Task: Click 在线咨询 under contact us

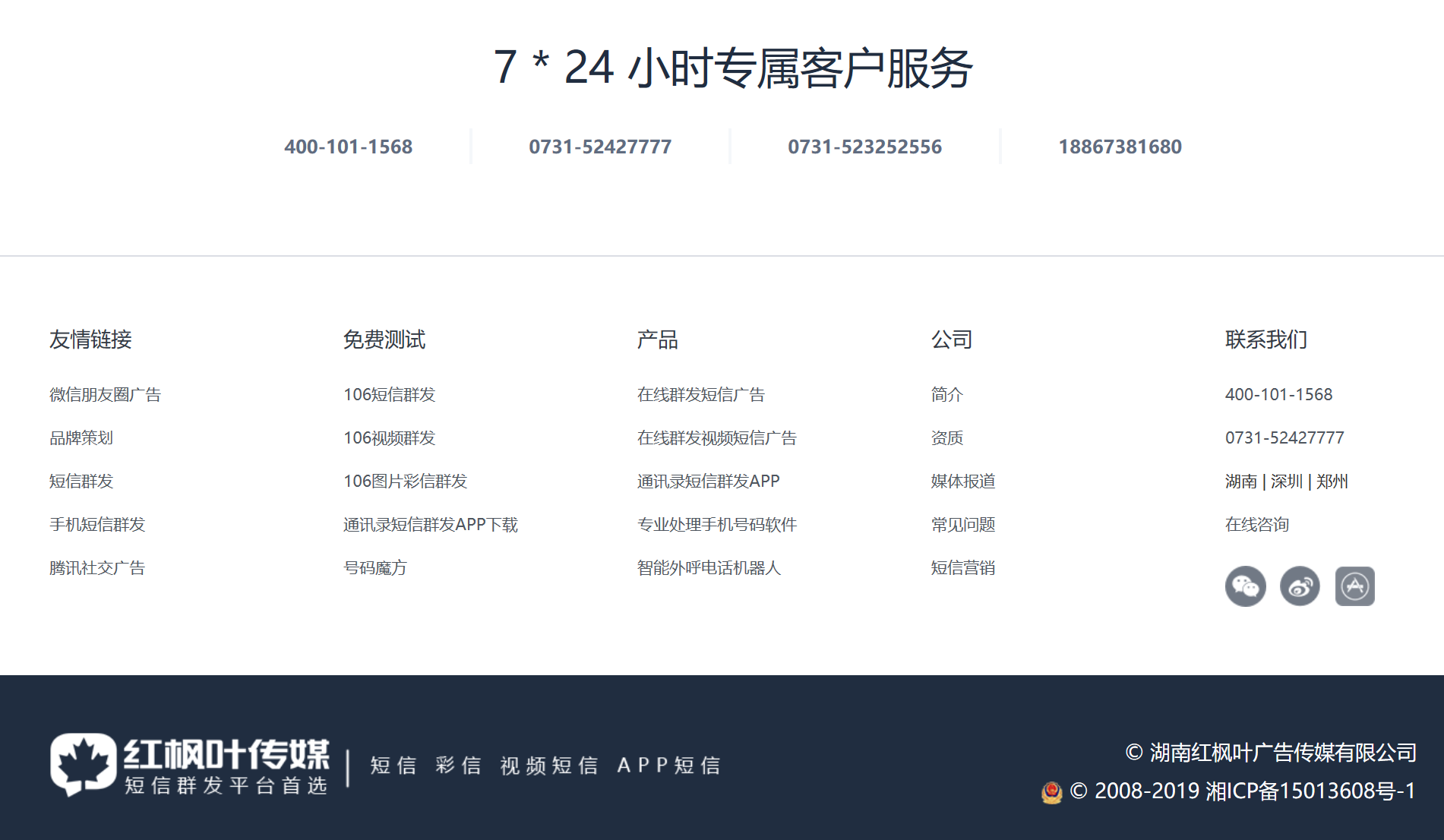Action: pos(1256,525)
